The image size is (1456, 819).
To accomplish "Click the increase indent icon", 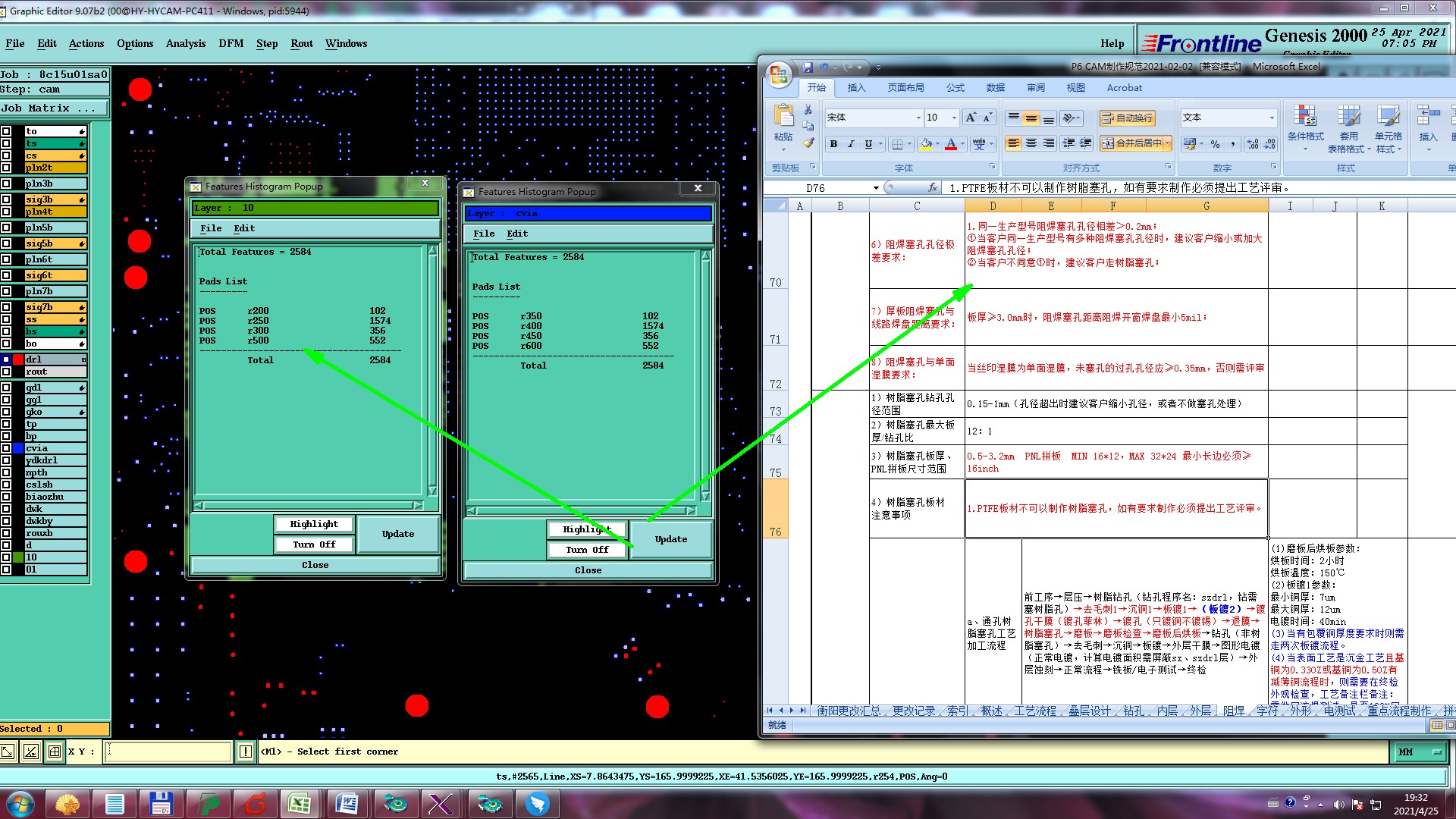I will pyautogui.click(x=1086, y=143).
